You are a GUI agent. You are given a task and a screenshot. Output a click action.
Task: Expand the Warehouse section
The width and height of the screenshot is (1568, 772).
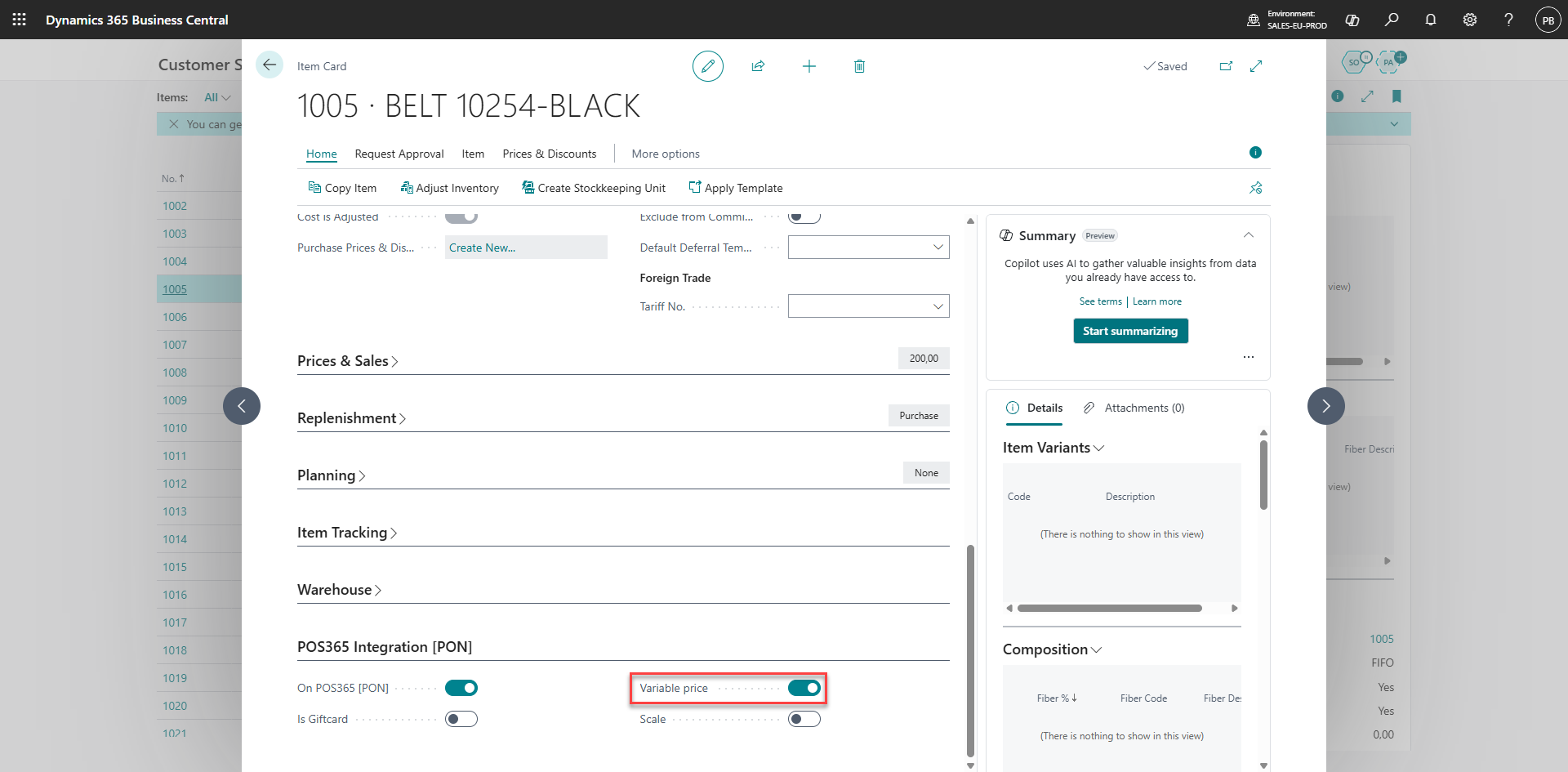coord(339,590)
